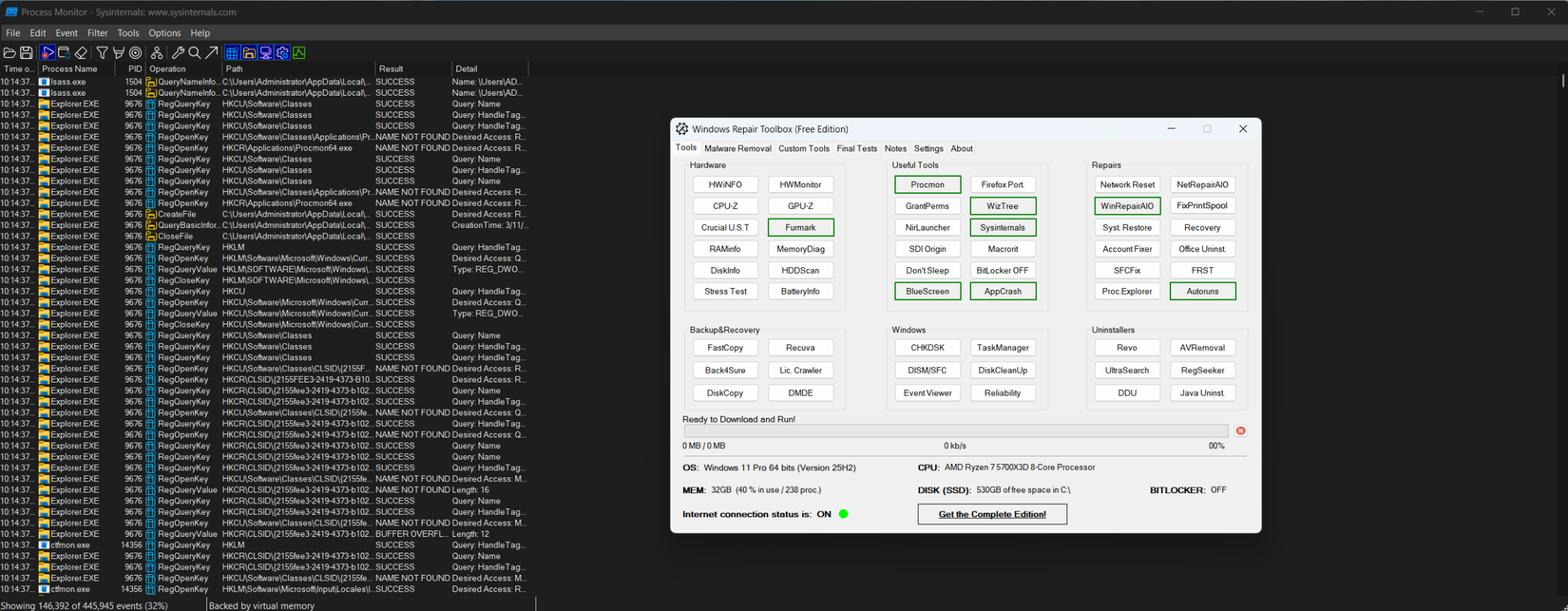Image resolution: width=1568 pixels, height=611 pixels.
Task: Click the Sysinternals button
Action: coord(1003,227)
